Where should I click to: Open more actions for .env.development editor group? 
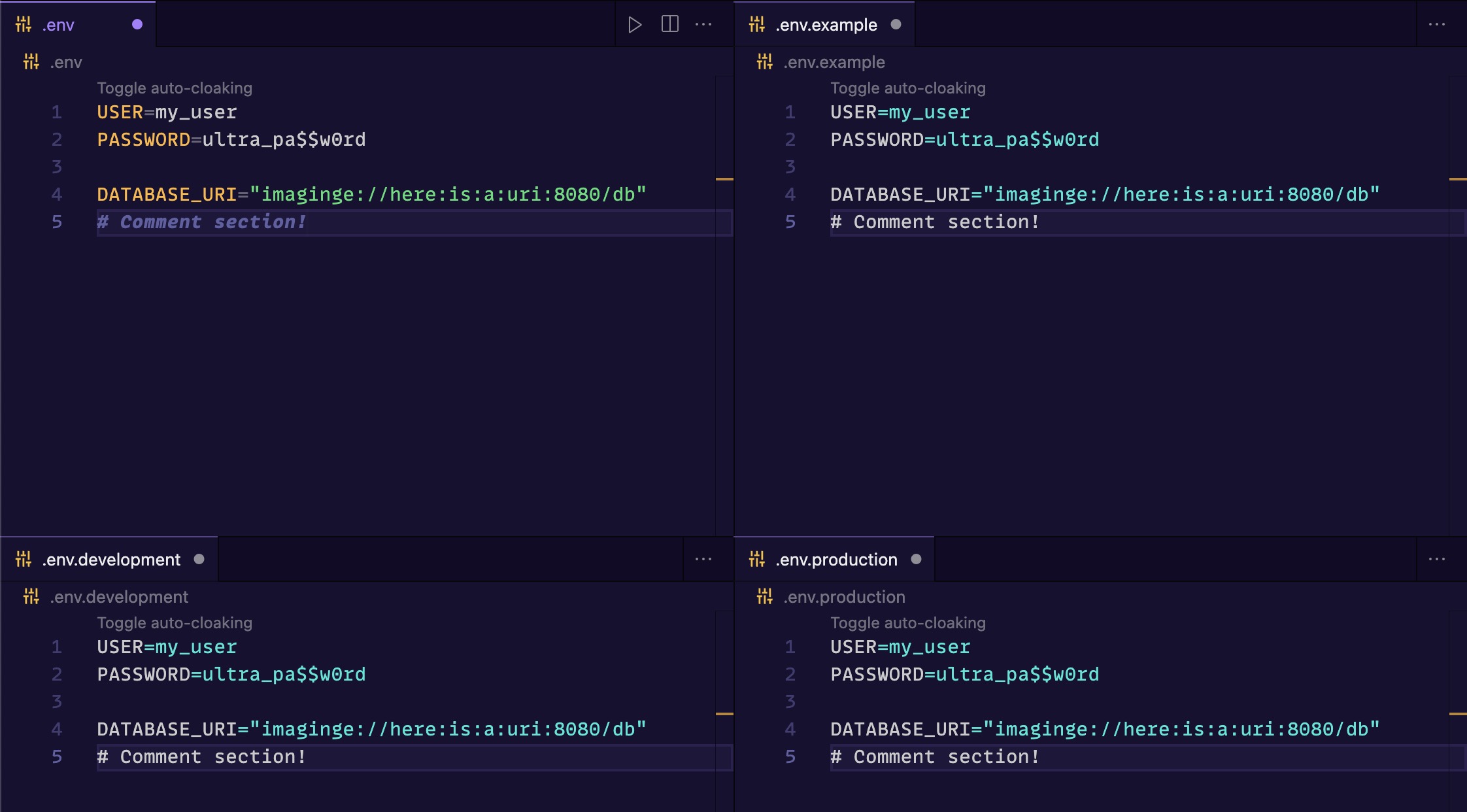[703, 559]
